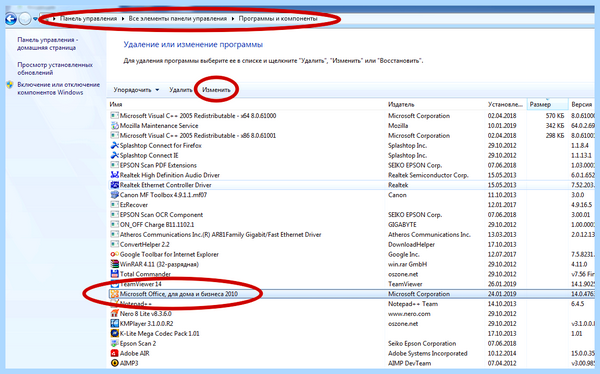Select TeamViewer 14 row
Screen dimensions: 600x374
point(352,284)
